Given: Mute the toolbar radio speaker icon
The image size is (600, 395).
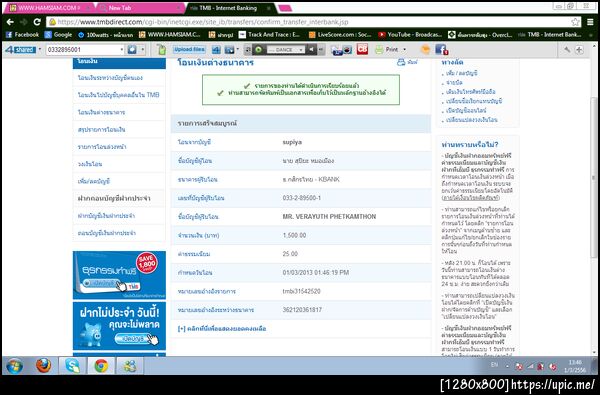Looking at the screenshot, I should coord(311,49).
